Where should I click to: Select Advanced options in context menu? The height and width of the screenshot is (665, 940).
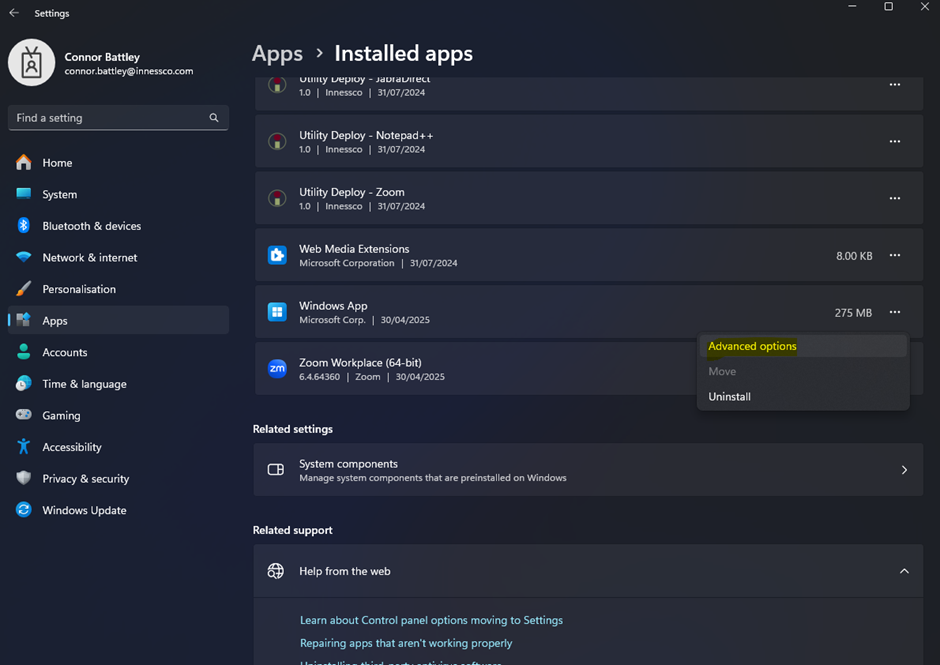(x=752, y=346)
